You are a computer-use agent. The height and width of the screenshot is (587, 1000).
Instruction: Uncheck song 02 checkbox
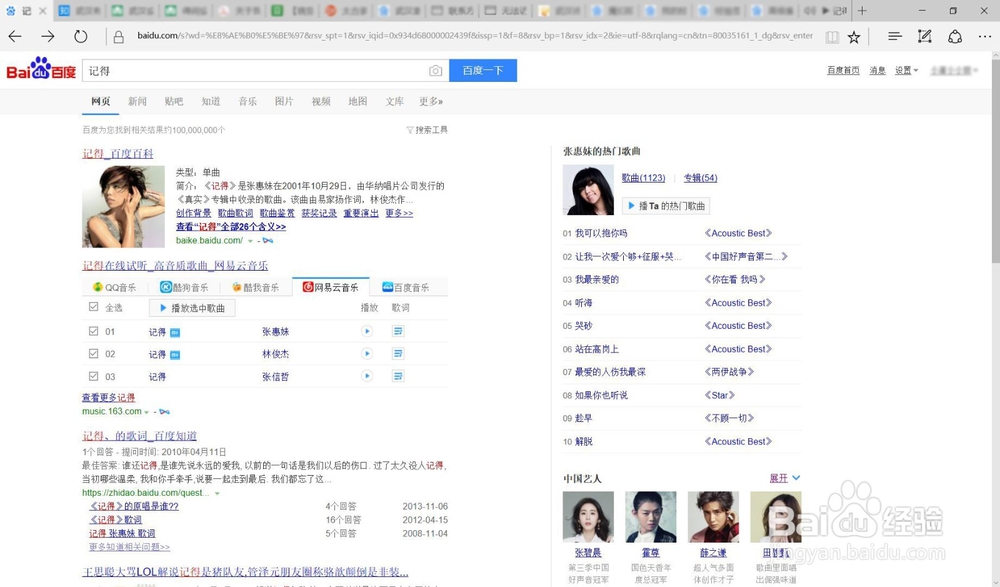94,353
